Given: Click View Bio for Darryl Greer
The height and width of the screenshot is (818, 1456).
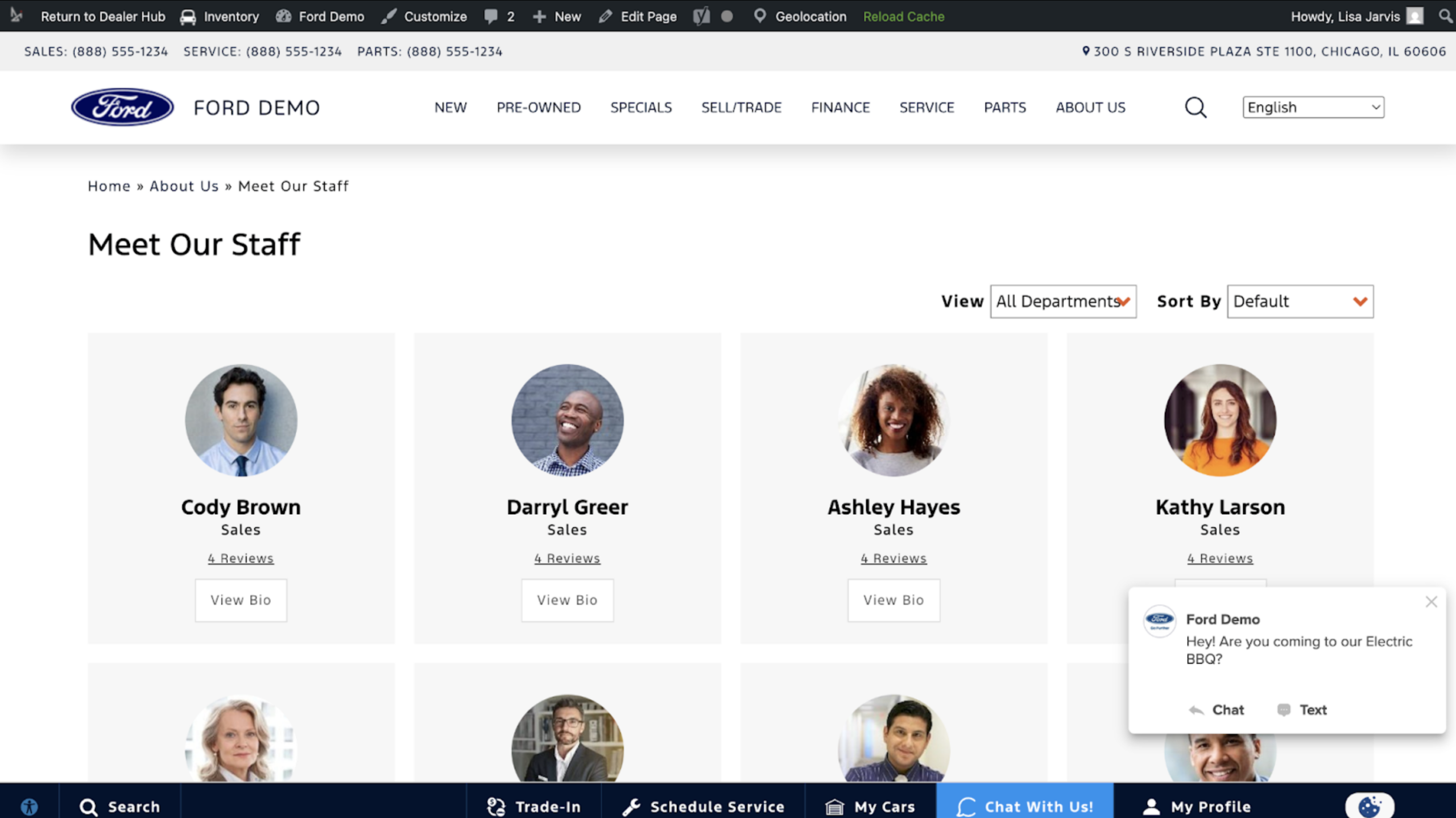Looking at the screenshot, I should click(x=567, y=600).
